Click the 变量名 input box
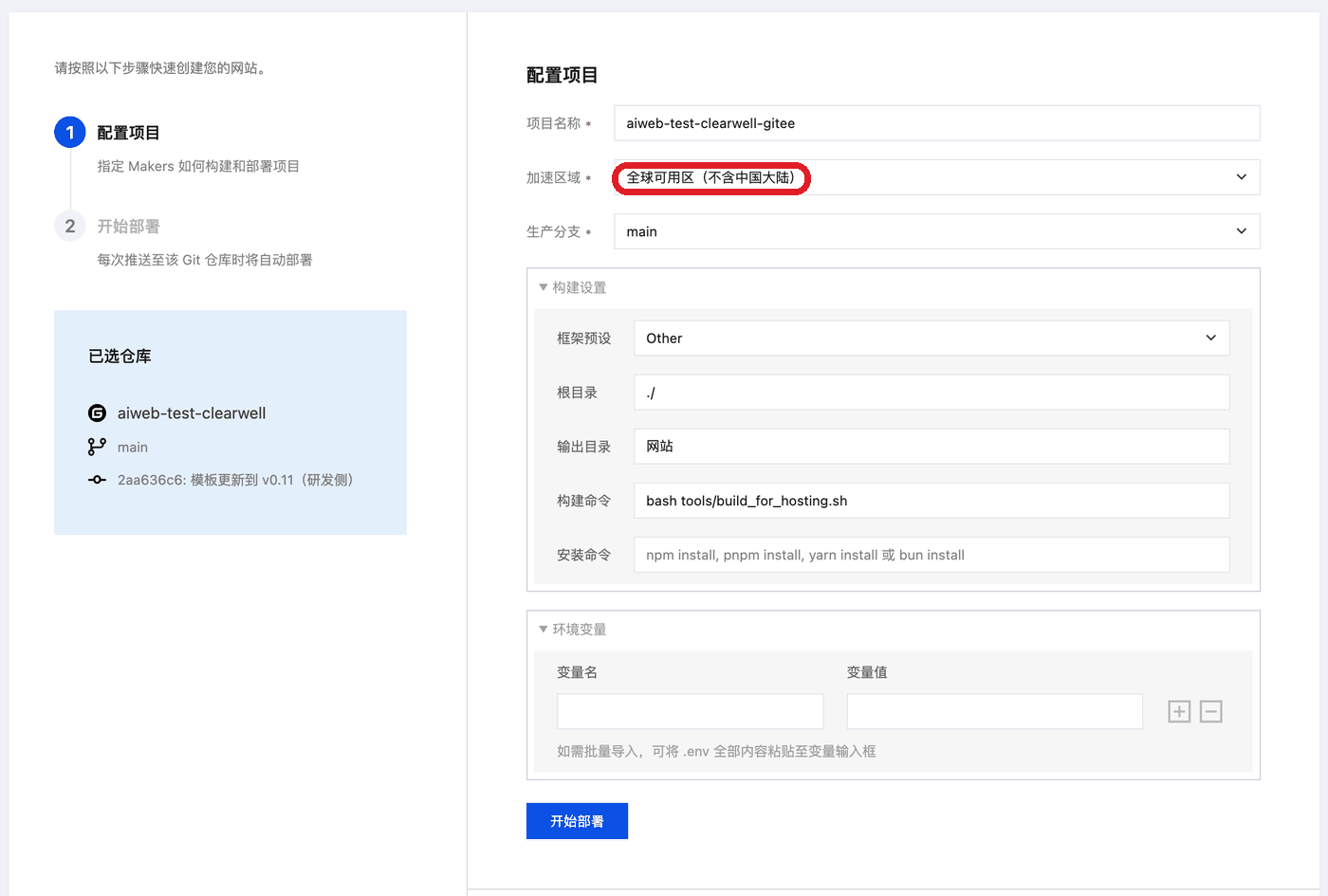Screen dimensions: 1328x896 click(691, 711)
